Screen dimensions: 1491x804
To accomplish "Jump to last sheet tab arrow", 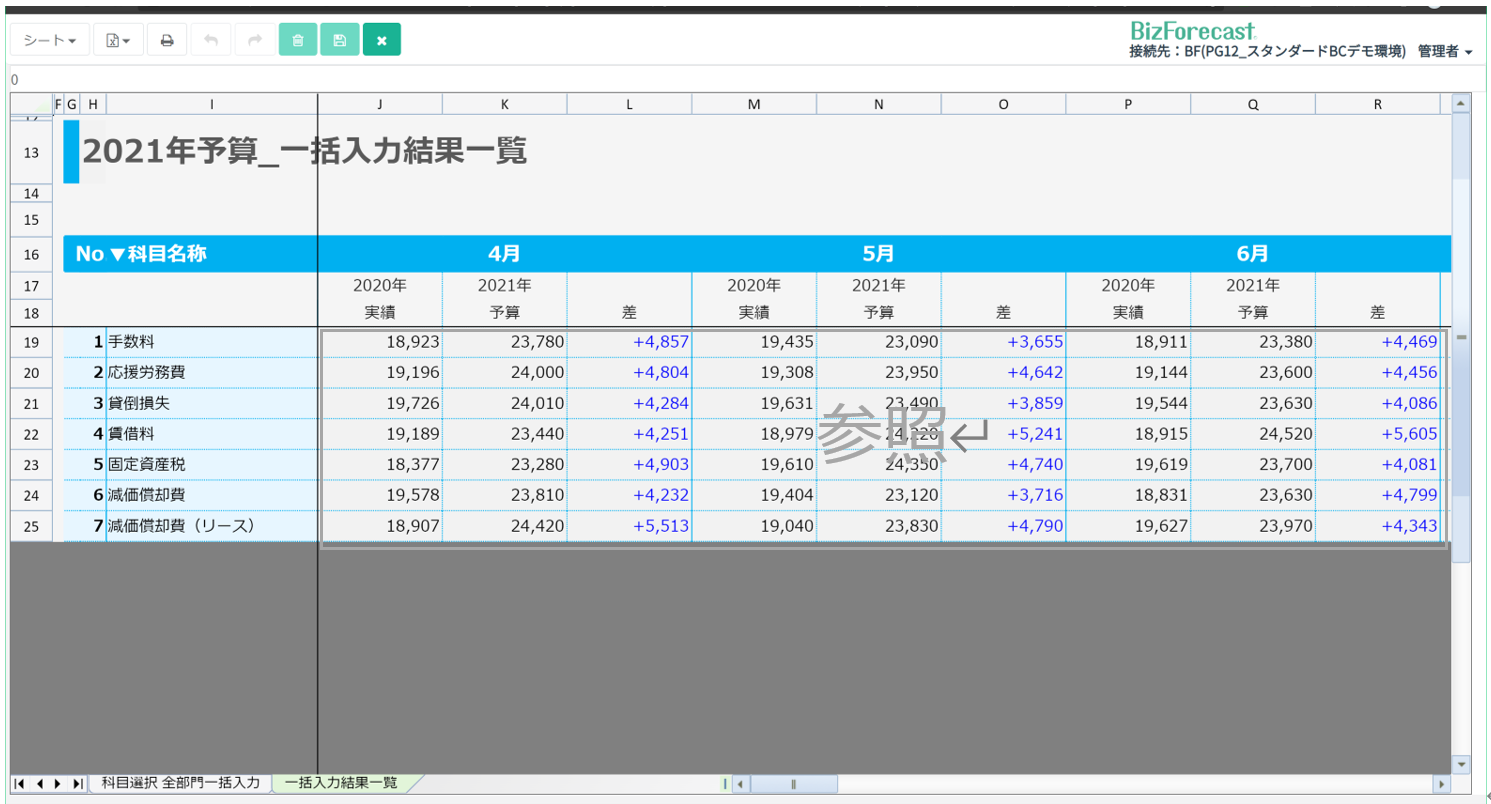I will point(77,784).
